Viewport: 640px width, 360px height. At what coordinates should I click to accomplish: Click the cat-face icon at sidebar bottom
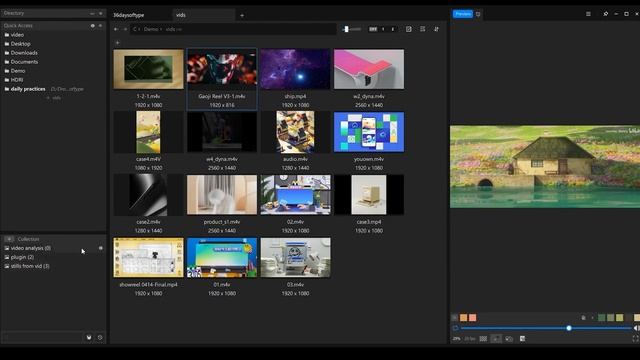click(89, 338)
